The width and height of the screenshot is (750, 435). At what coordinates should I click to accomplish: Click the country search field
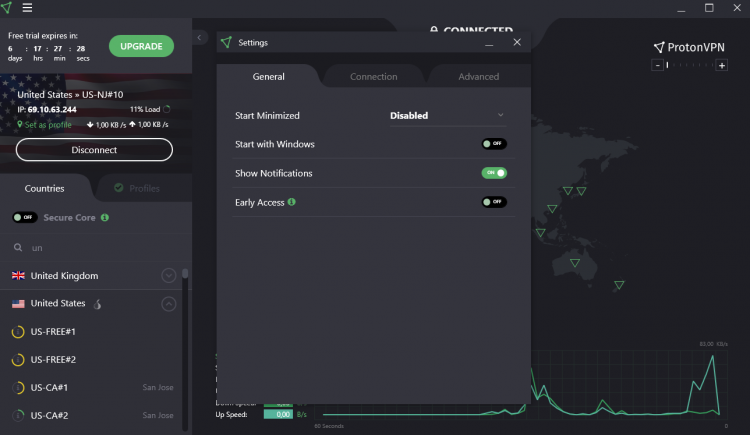[x=96, y=247]
